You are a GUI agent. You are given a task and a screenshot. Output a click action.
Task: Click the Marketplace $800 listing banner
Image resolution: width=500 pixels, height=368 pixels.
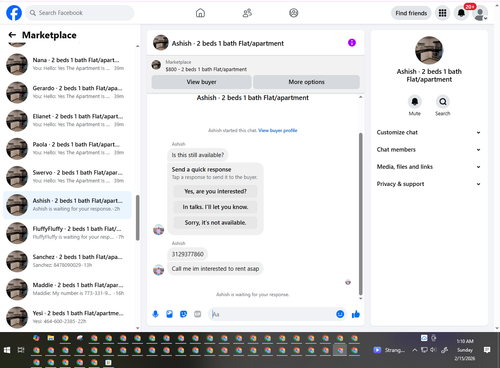256,66
